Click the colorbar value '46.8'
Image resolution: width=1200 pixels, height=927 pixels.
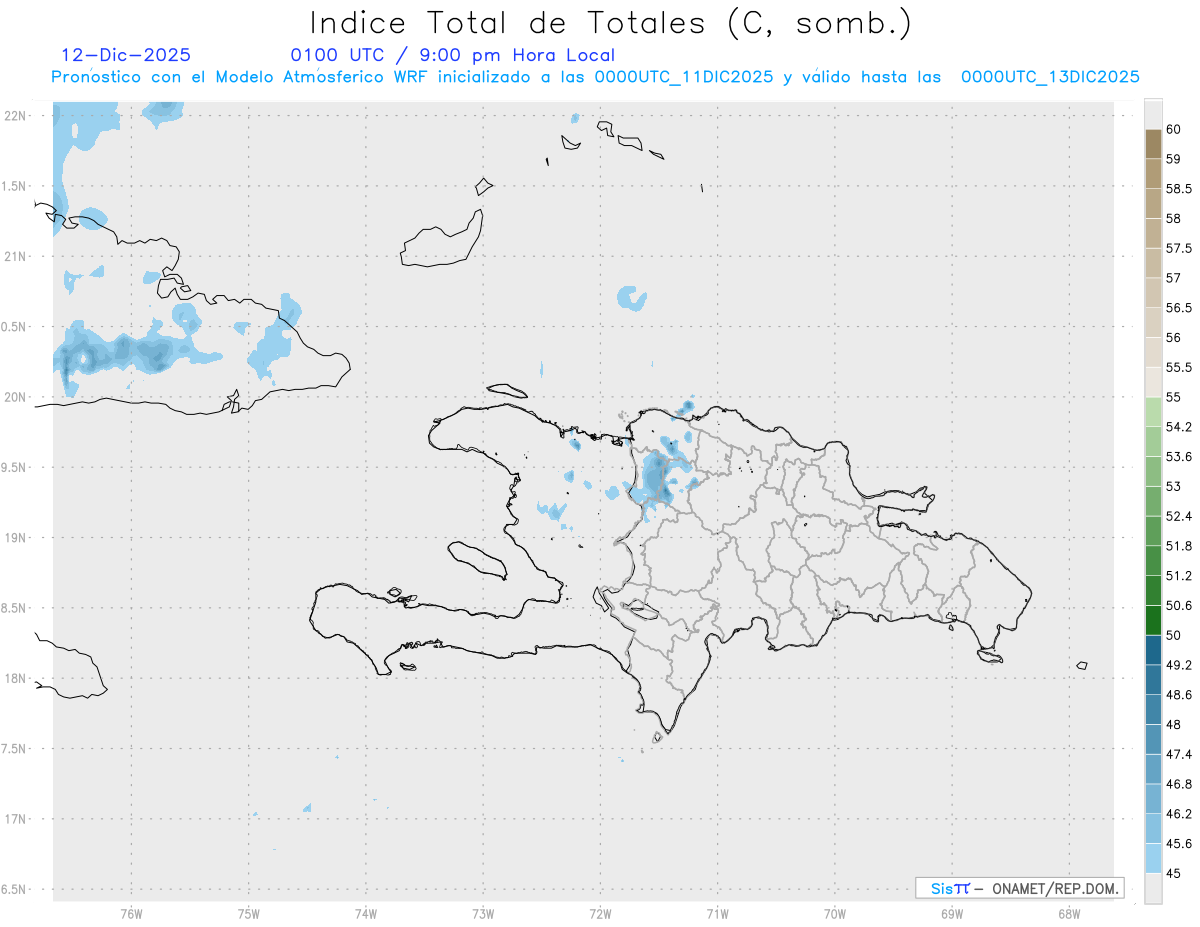click(1179, 784)
